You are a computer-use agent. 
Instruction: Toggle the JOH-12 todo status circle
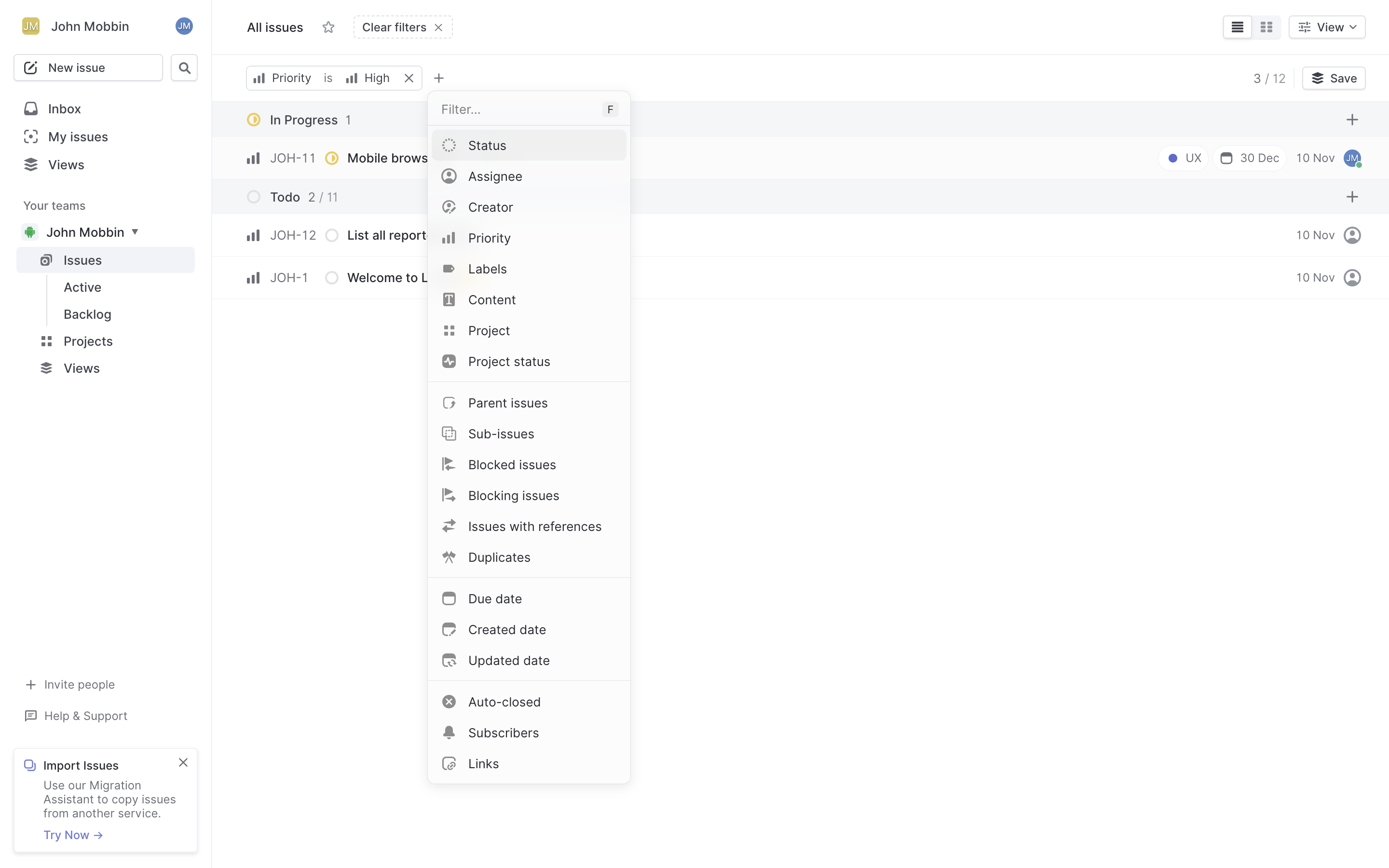pyautogui.click(x=332, y=235)
